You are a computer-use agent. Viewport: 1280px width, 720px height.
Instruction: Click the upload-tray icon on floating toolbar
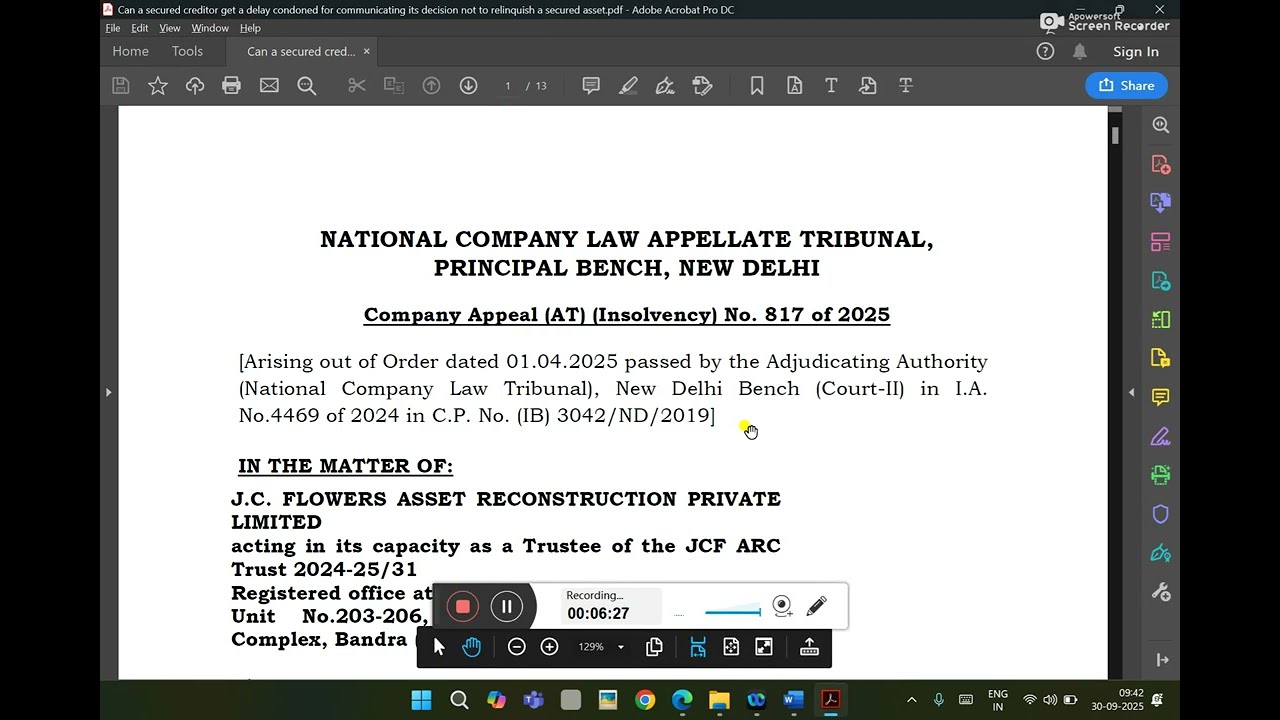pyautogui.click(x=810, y=647)
